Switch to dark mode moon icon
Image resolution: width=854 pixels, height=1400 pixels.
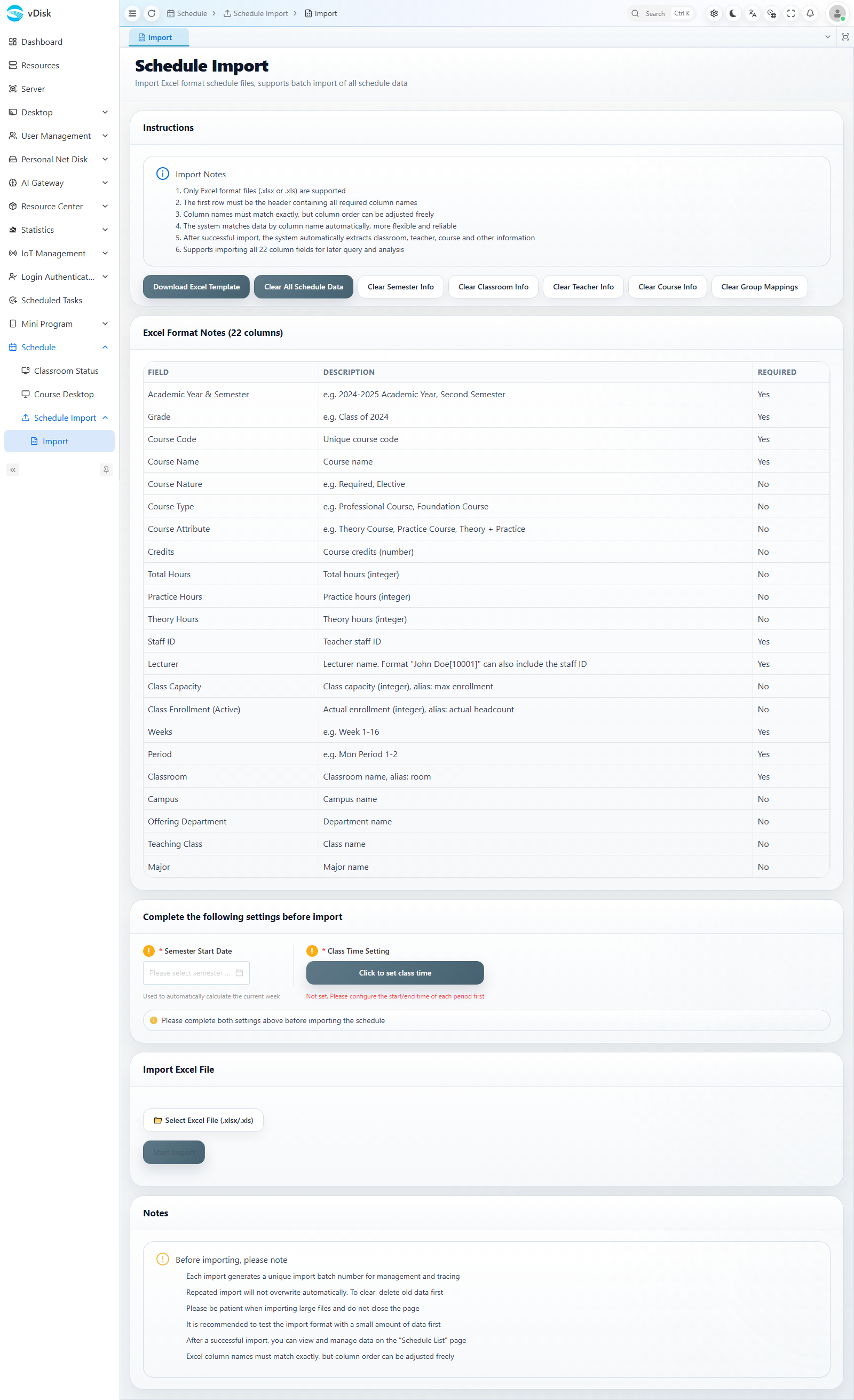[x=733, y=14]
